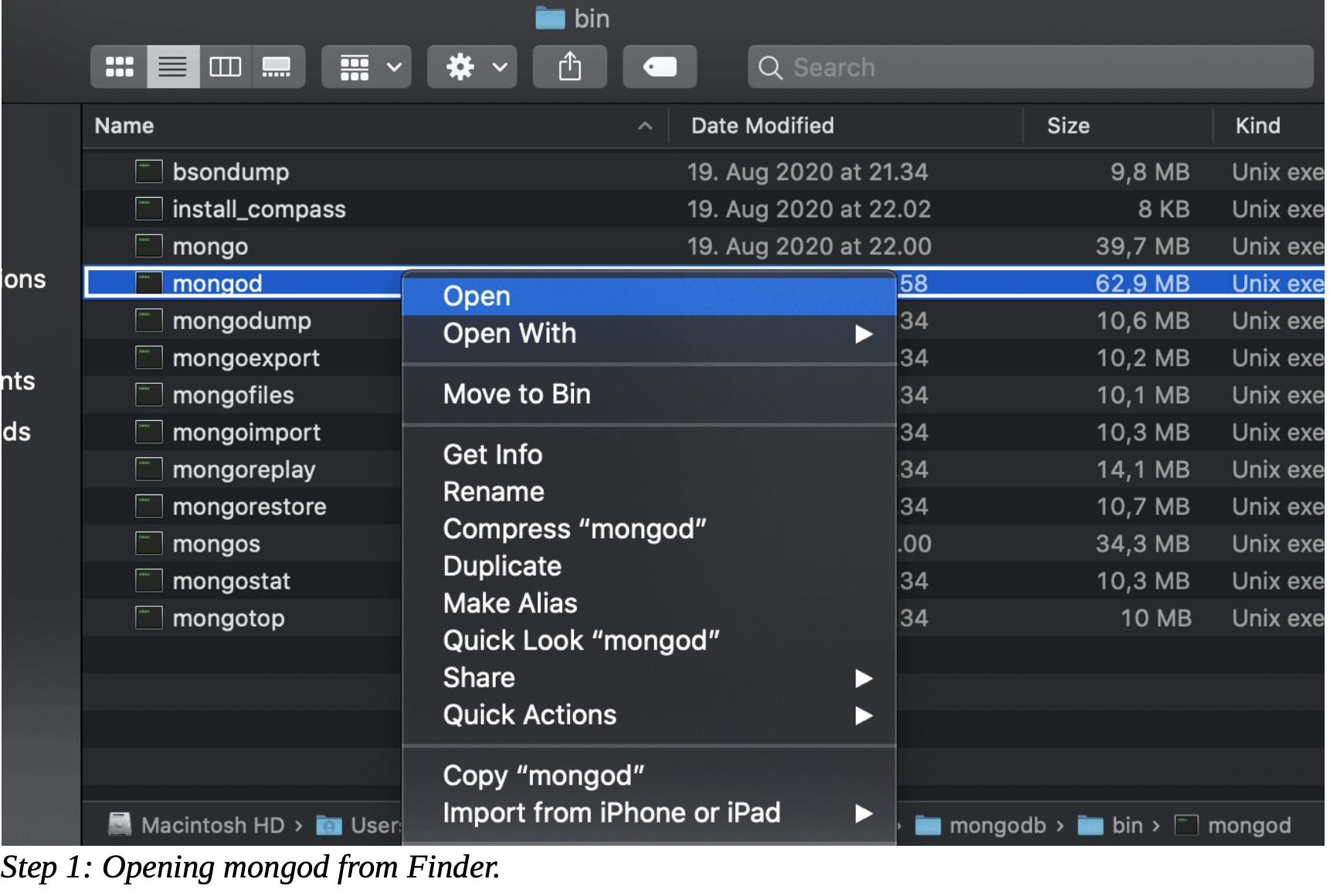Select the mongotop file icon

(149, 618)
